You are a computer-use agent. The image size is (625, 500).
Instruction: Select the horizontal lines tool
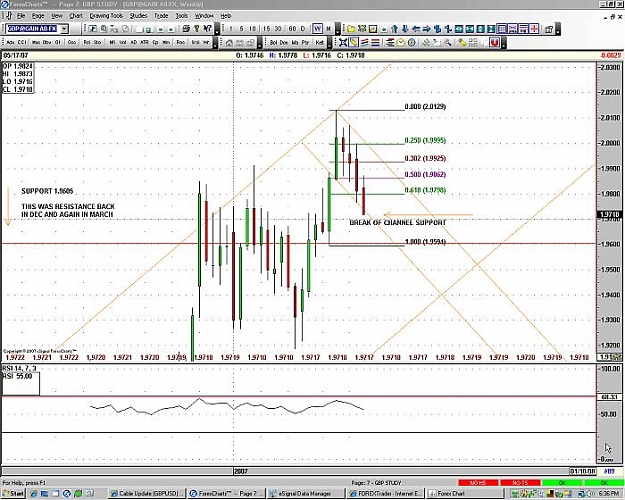pos(375,42)
